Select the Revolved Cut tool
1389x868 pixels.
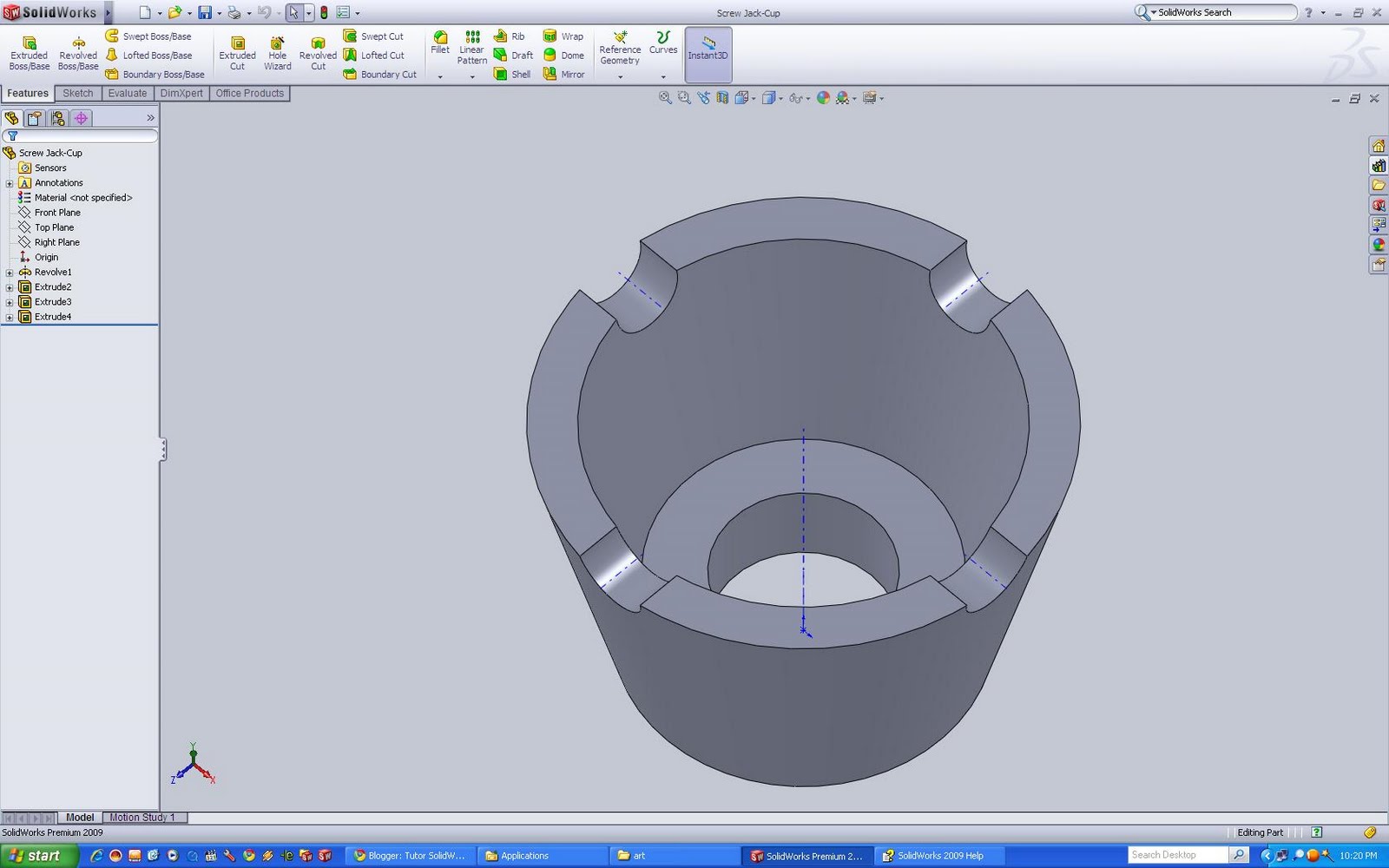[x=318, y=52]
